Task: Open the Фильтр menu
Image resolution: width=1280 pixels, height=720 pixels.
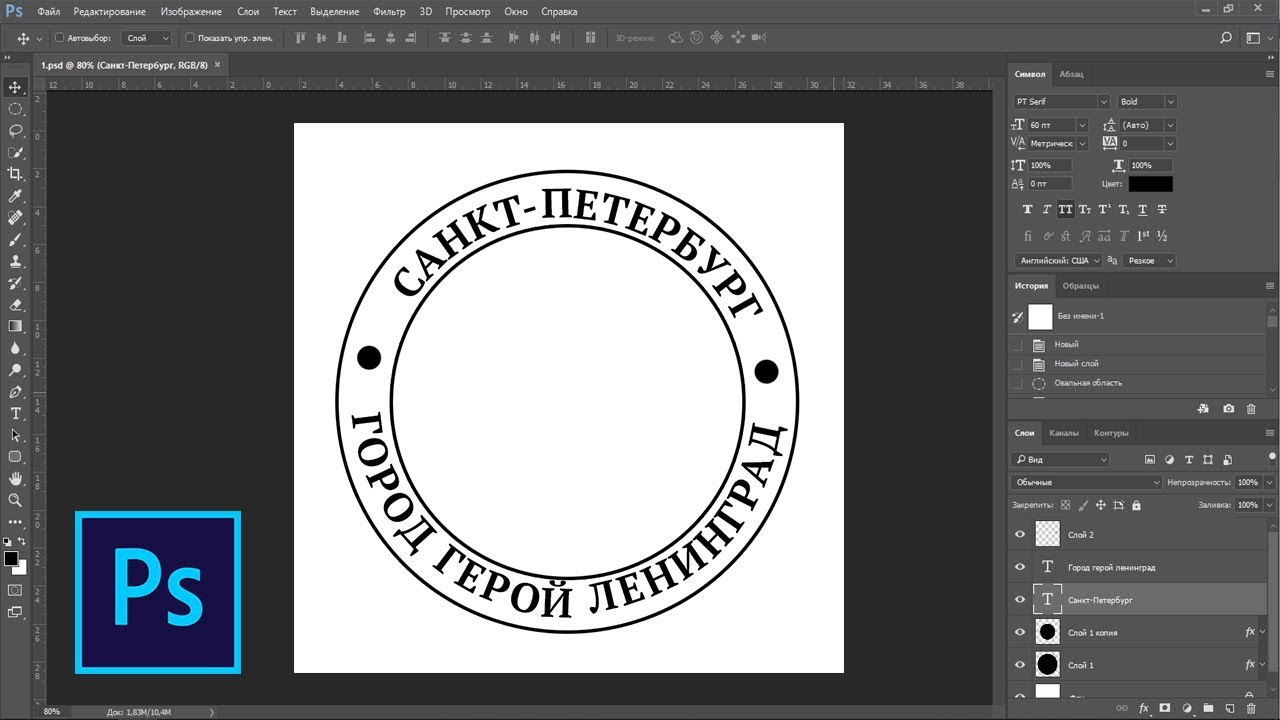Action: pyautogui.click(x=389, y=12)
